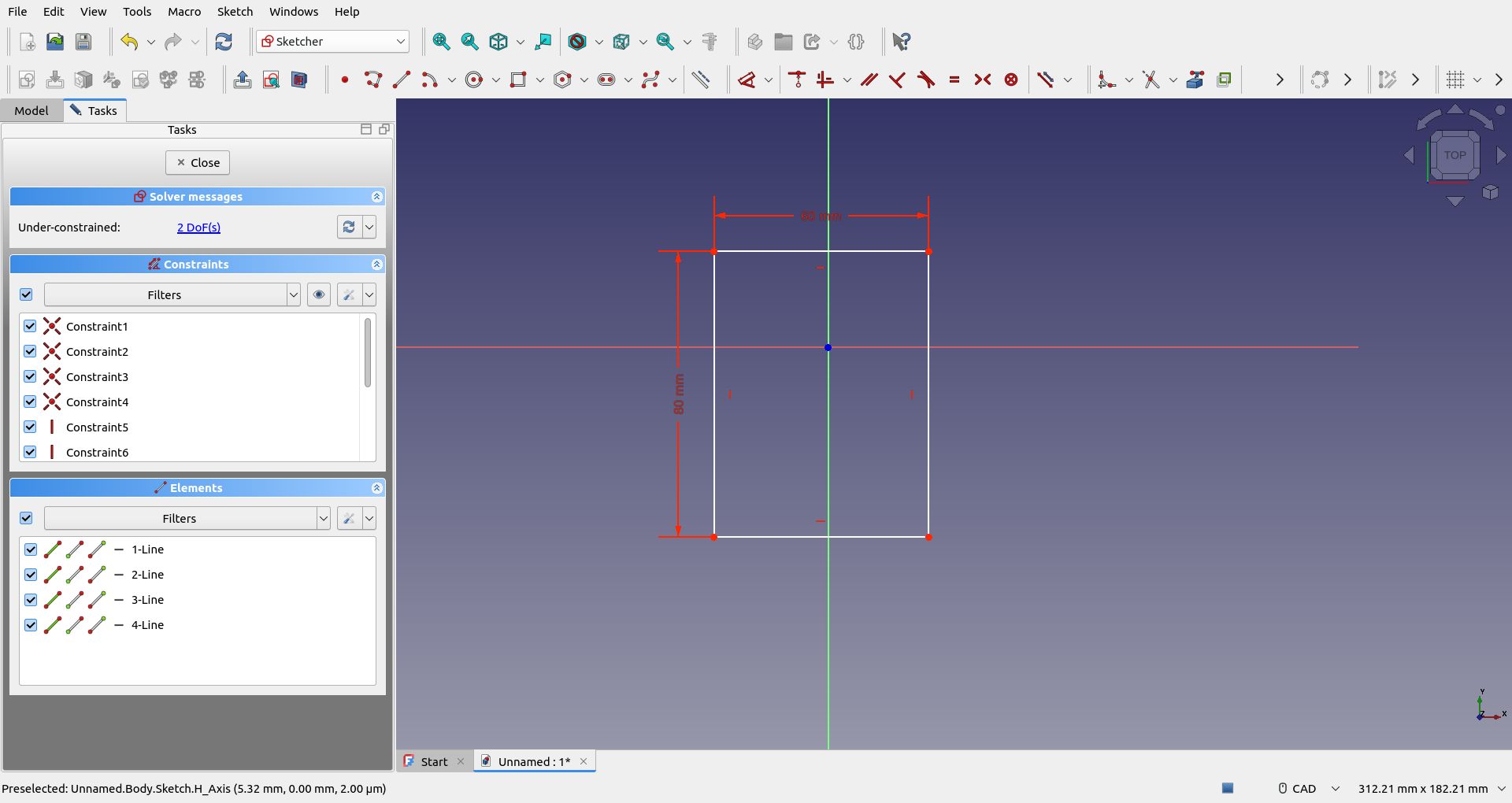Viewport: 1512px width, 803px height.
Task: Open the Undo history dropdown arrow
Action: click(150, 42)
